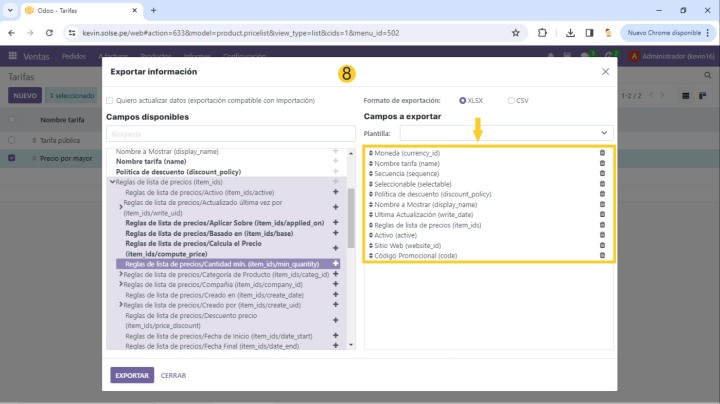Choose XLSX export format
The width and height of the screenshot is (720, 404).
click(x=462, y=101)
